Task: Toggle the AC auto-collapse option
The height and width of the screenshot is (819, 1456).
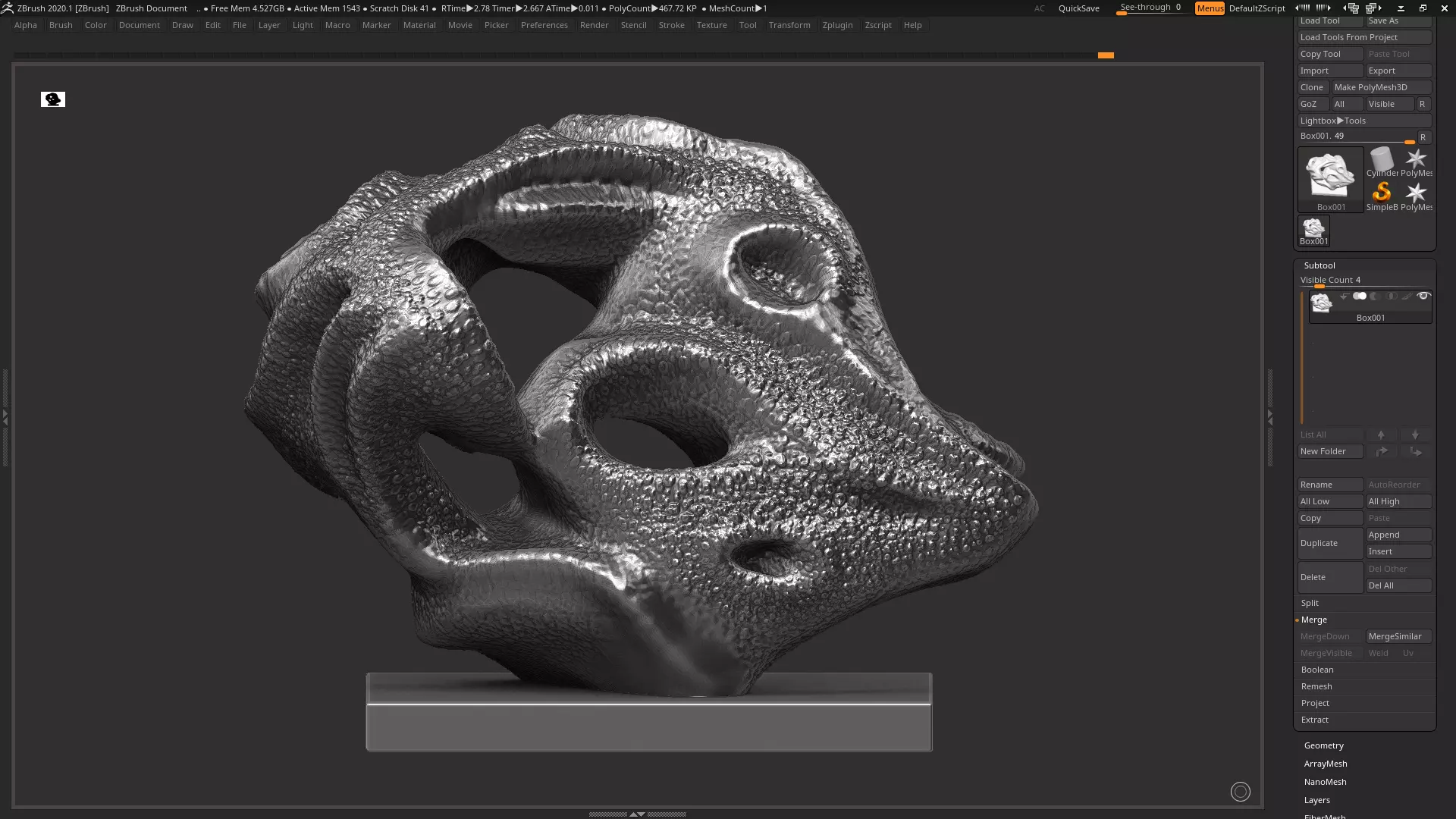Action: (x=1040, y=8)
